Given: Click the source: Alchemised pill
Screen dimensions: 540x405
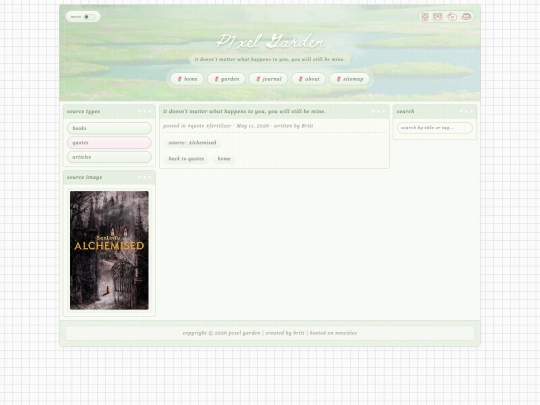Looking at the screenshot, I should [193, 143].
